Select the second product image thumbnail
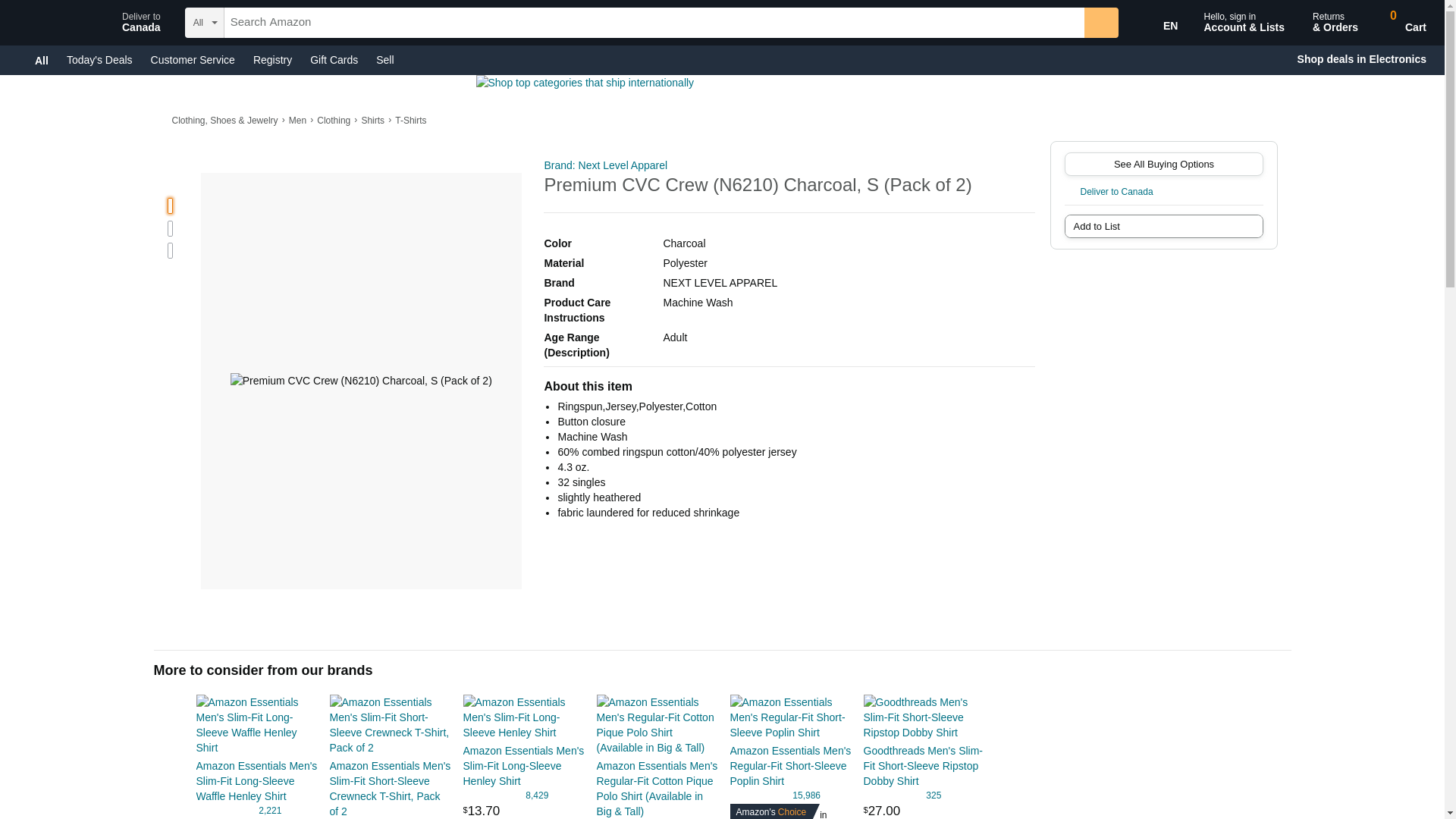 click(170, 228)
